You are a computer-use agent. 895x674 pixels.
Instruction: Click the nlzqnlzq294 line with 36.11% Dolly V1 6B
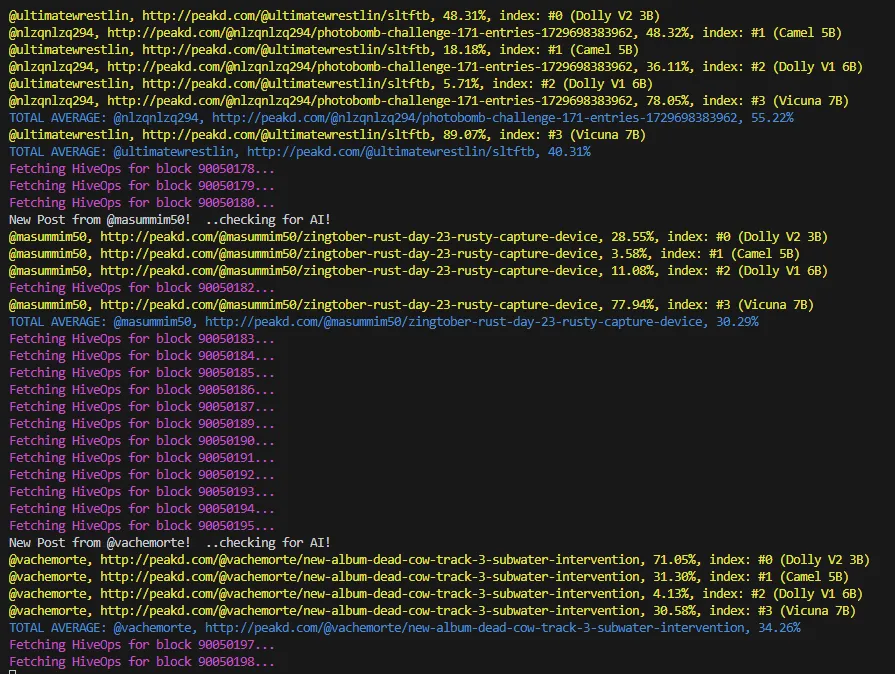pos(436,67)
